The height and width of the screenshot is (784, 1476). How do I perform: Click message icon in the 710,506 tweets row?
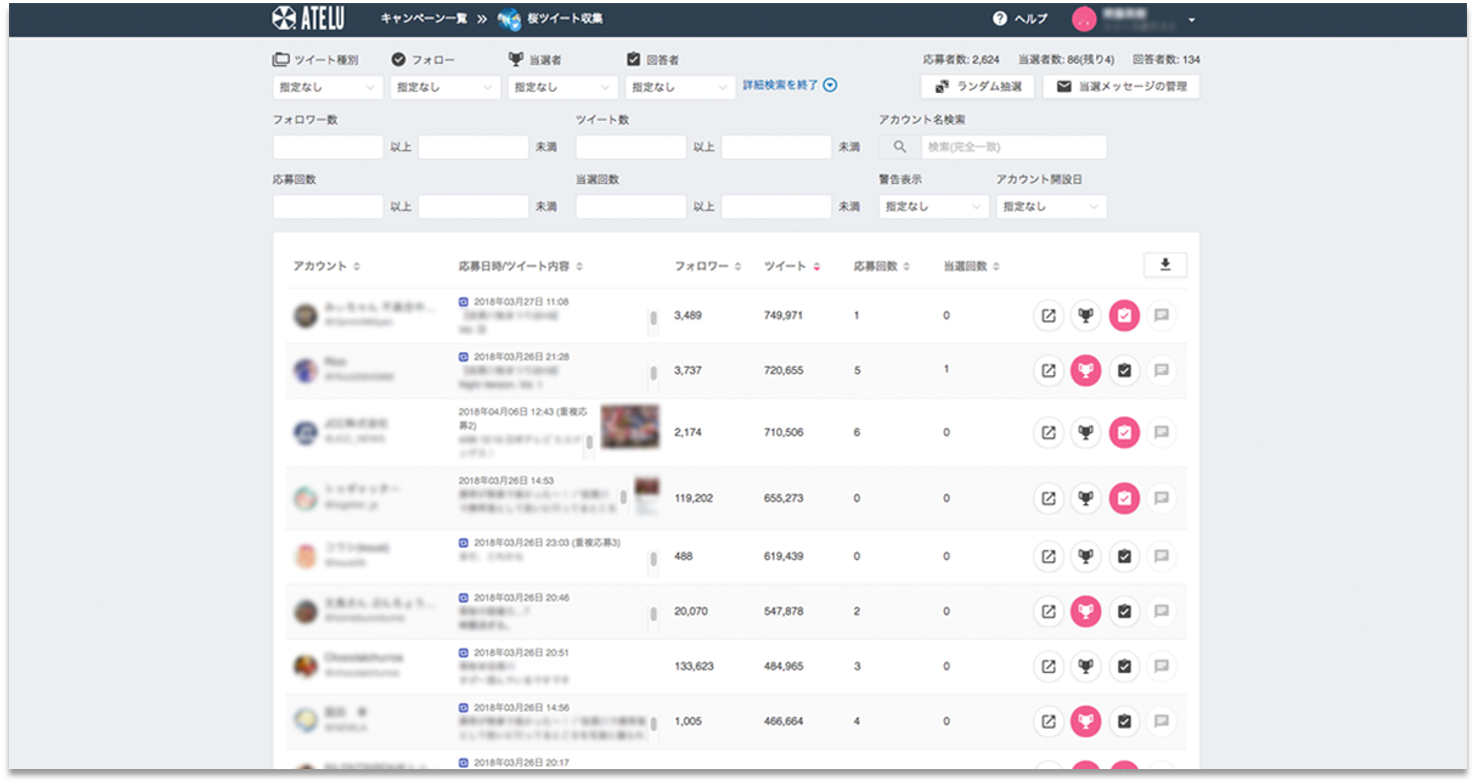[1162, 433]
